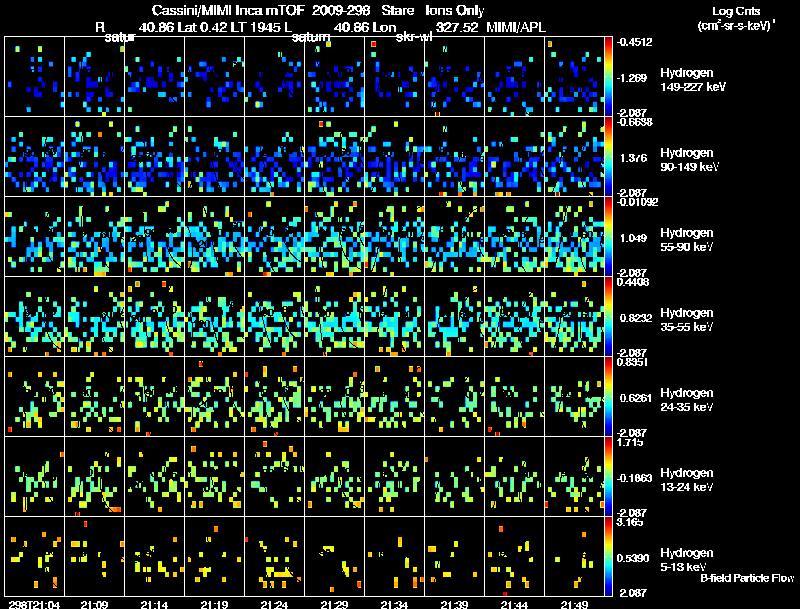Click the 'Stare' text in the title
Screen dimensions: 800x609
pyautogui.click(x=397, y=10)
